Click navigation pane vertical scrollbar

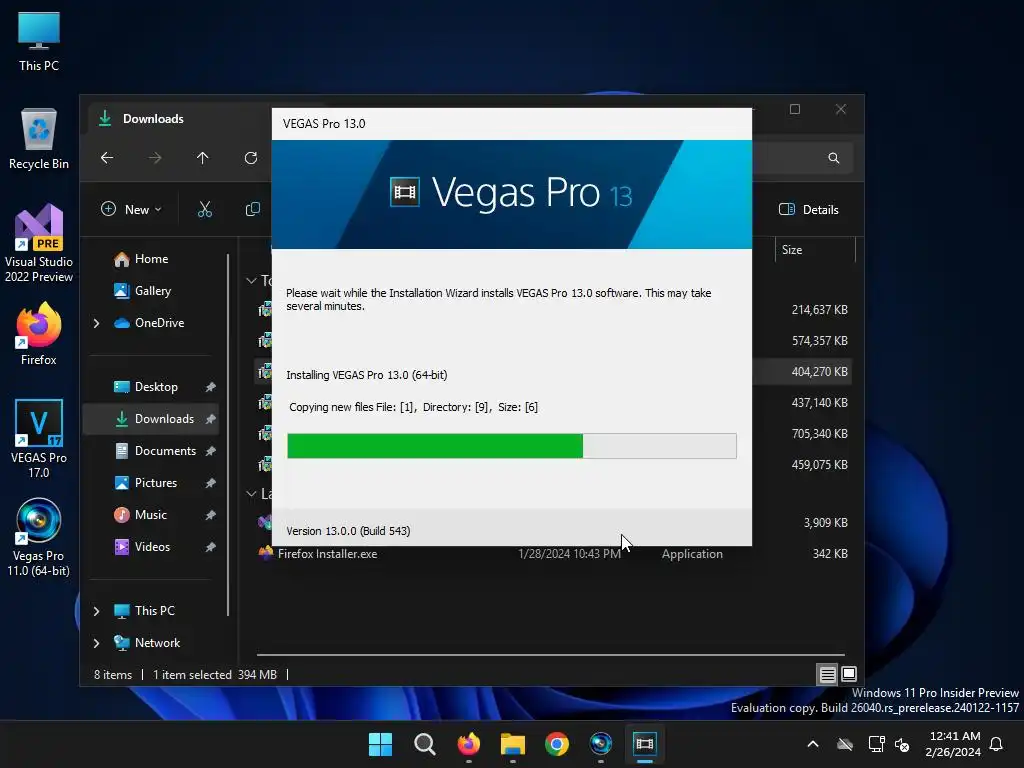point(228,434)
